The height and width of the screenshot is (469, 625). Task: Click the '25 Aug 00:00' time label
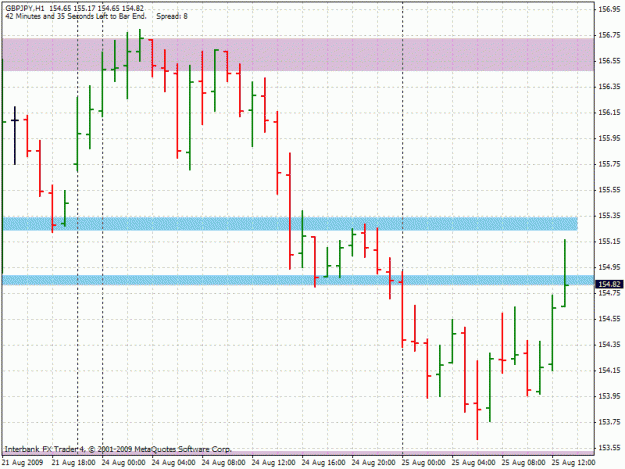tap(423, 463)
